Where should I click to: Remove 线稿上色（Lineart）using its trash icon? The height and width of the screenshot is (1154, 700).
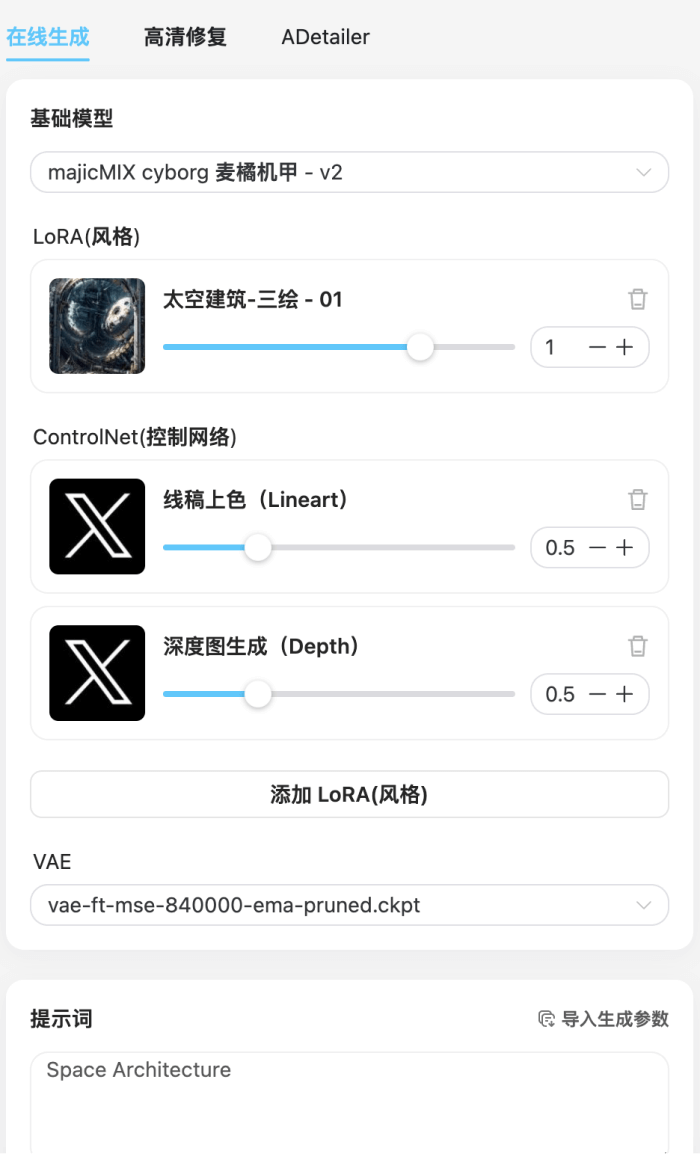638,499
